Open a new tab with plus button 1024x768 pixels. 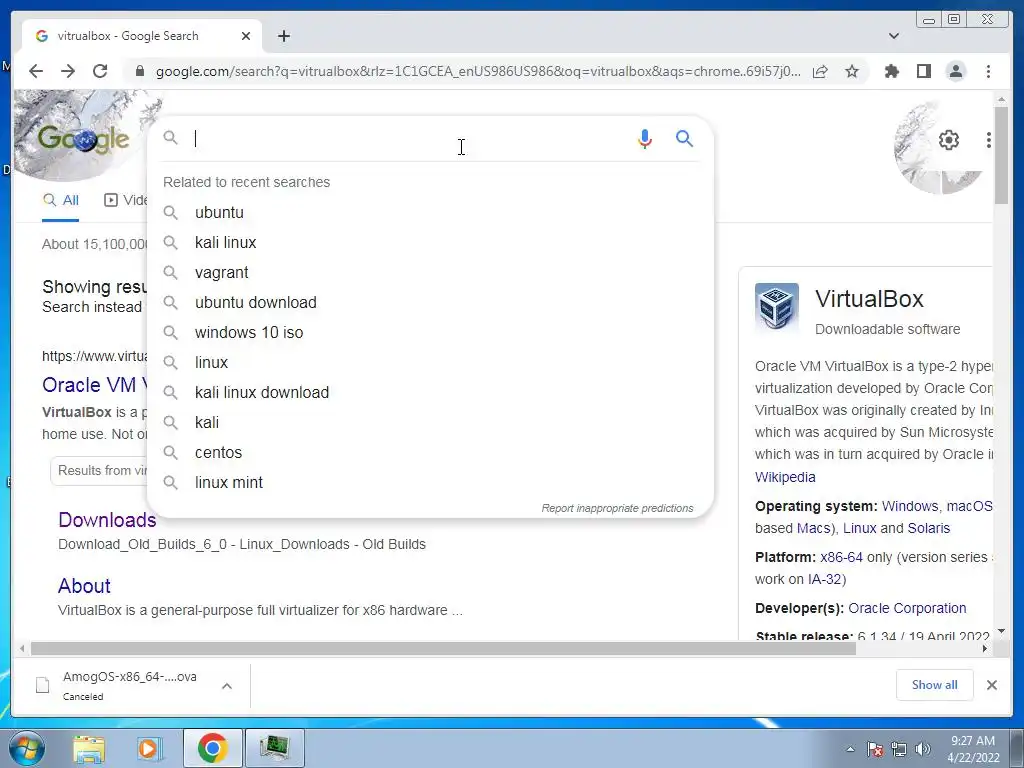[283, 36]
